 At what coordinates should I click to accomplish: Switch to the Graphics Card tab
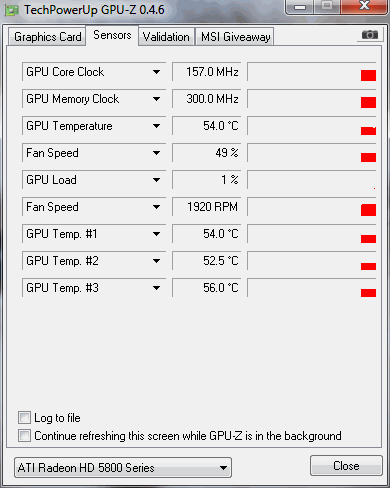tap(47, 37)
